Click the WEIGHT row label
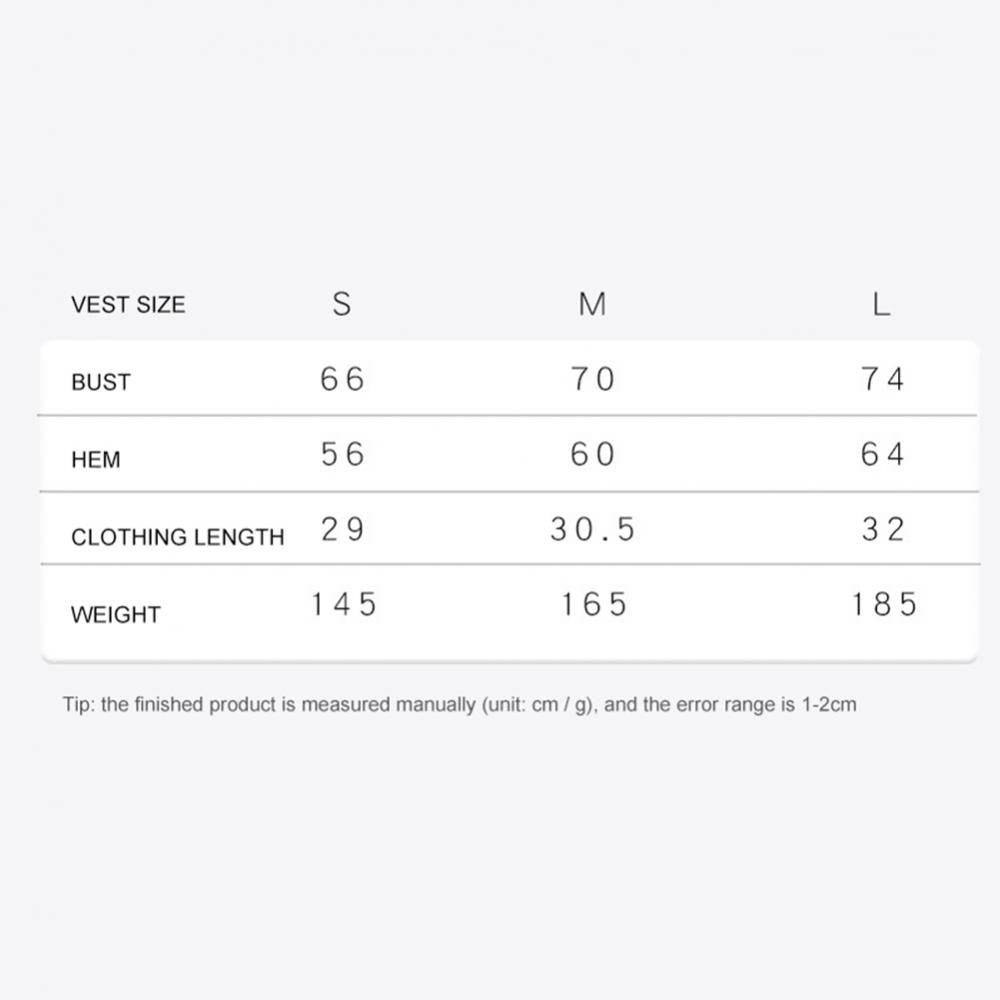Image resolution: width=1000 pixels, height=1000 pixels. pos(116,615)
